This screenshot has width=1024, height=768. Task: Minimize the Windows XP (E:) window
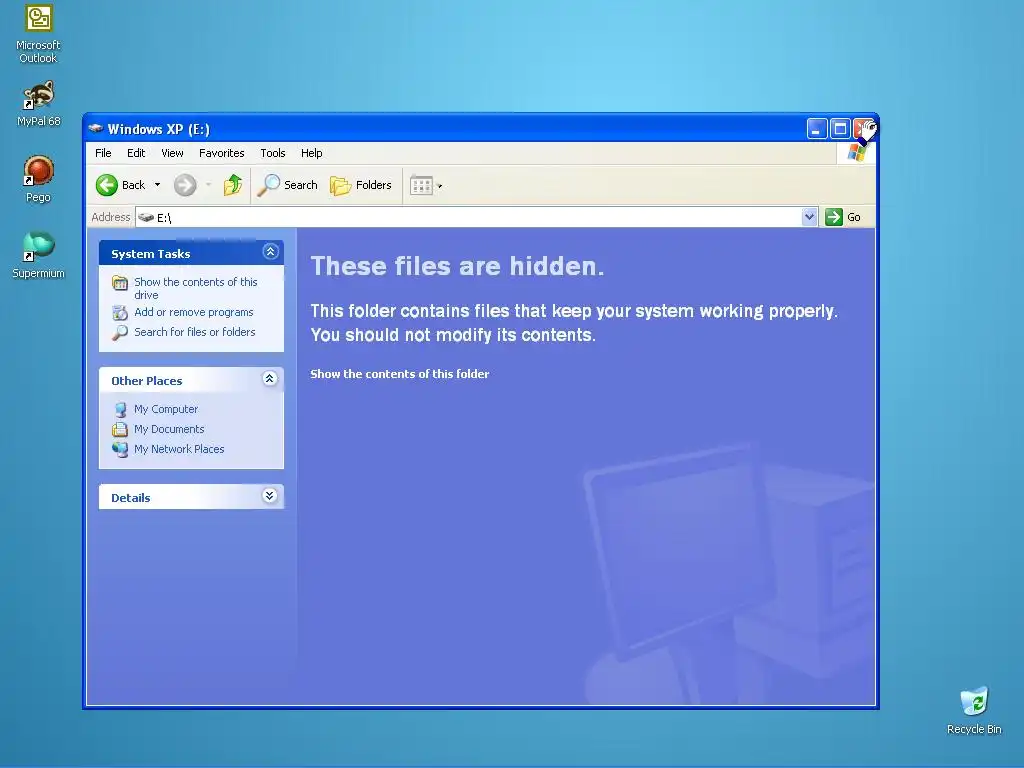[817, 129]
